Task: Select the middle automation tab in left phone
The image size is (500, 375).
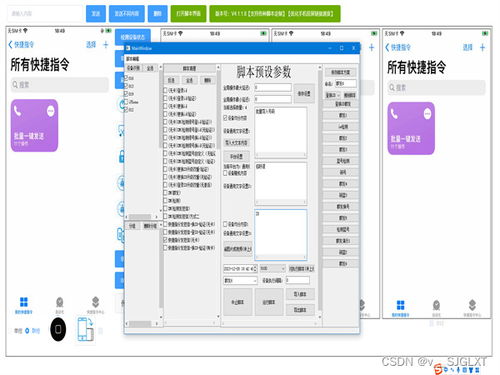Action: [x=60, y=302]
